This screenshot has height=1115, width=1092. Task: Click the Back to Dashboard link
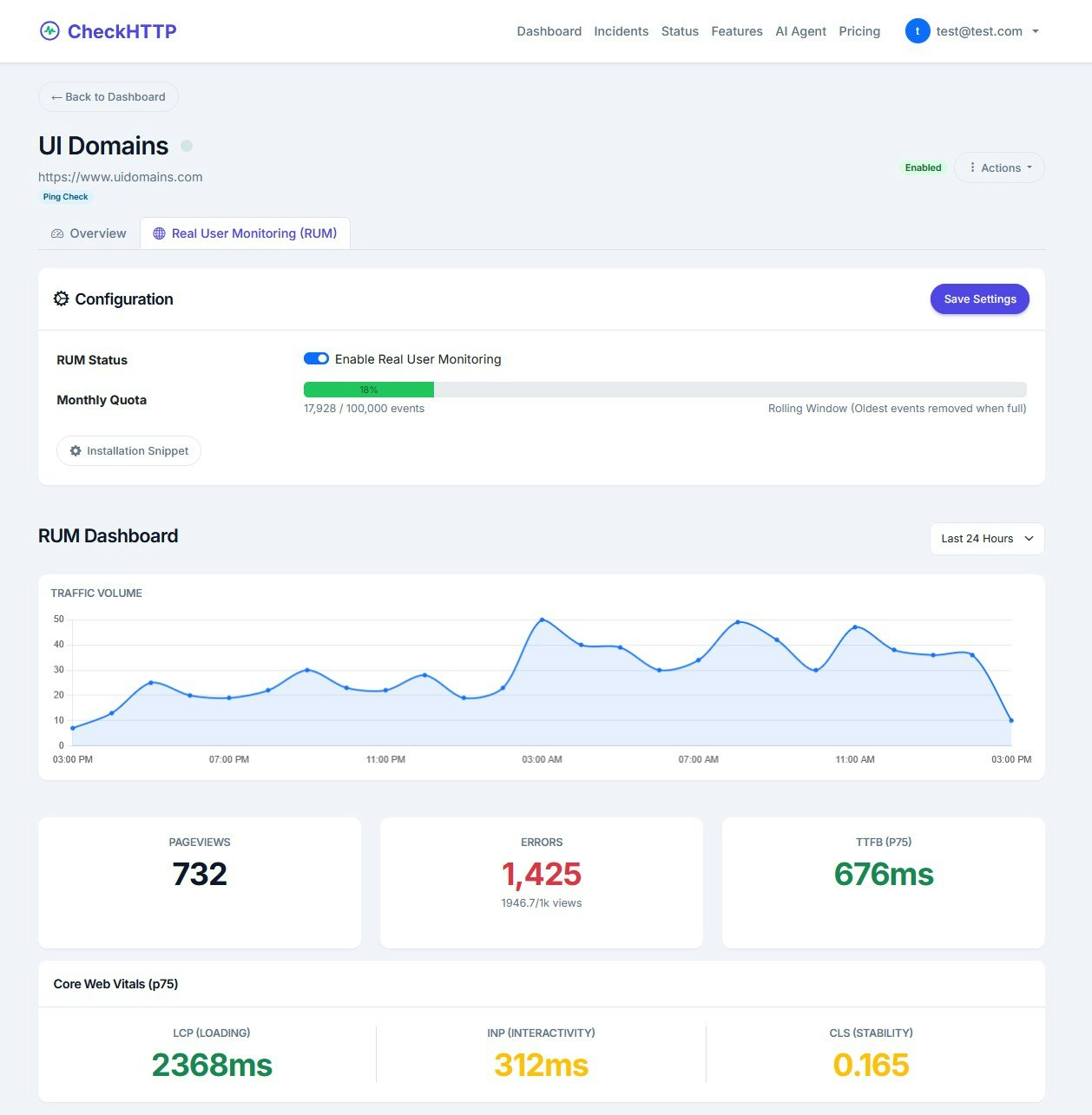pyautogui.click(x=108, y=96)
